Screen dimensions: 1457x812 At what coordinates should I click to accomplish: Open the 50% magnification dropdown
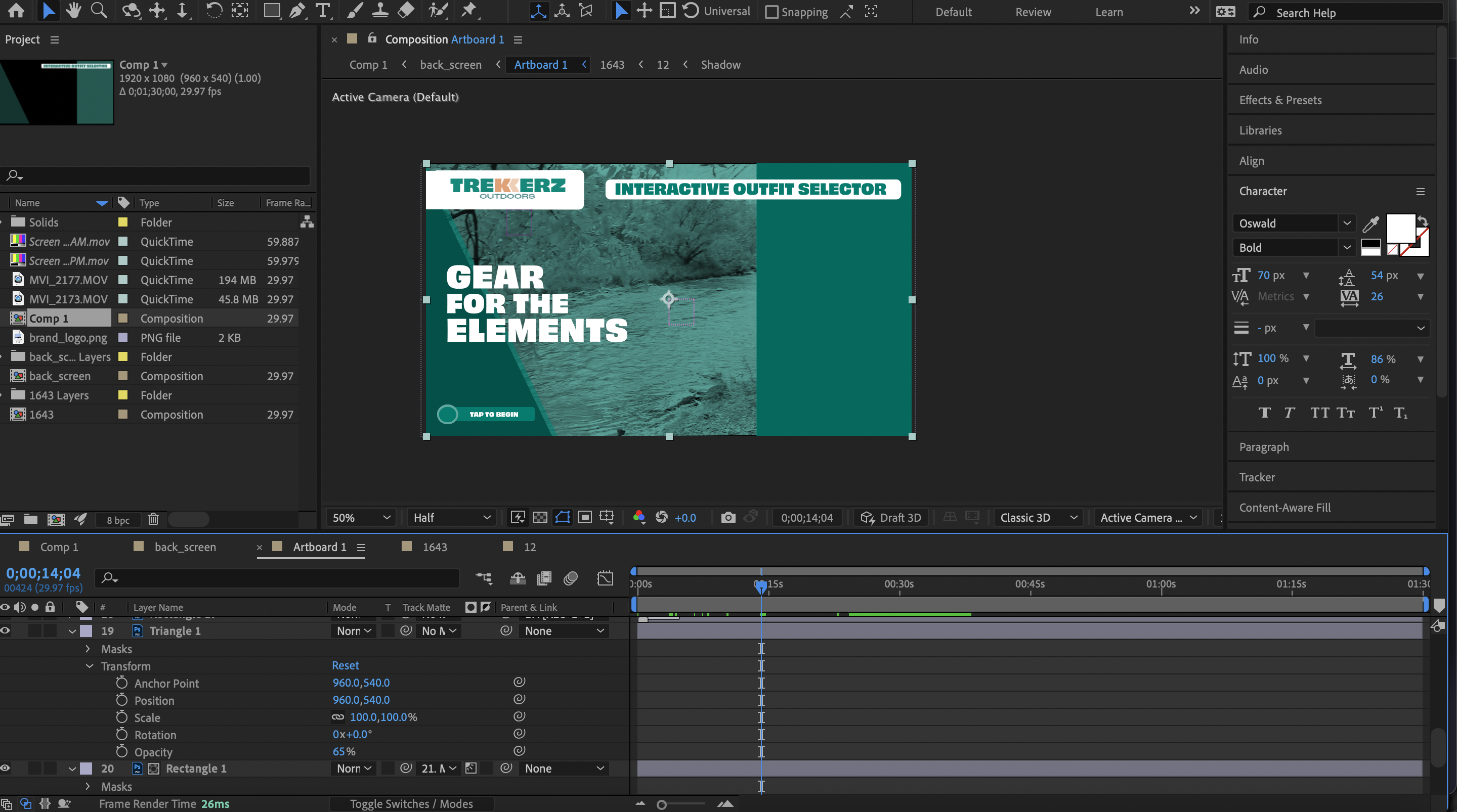(361, 517)
